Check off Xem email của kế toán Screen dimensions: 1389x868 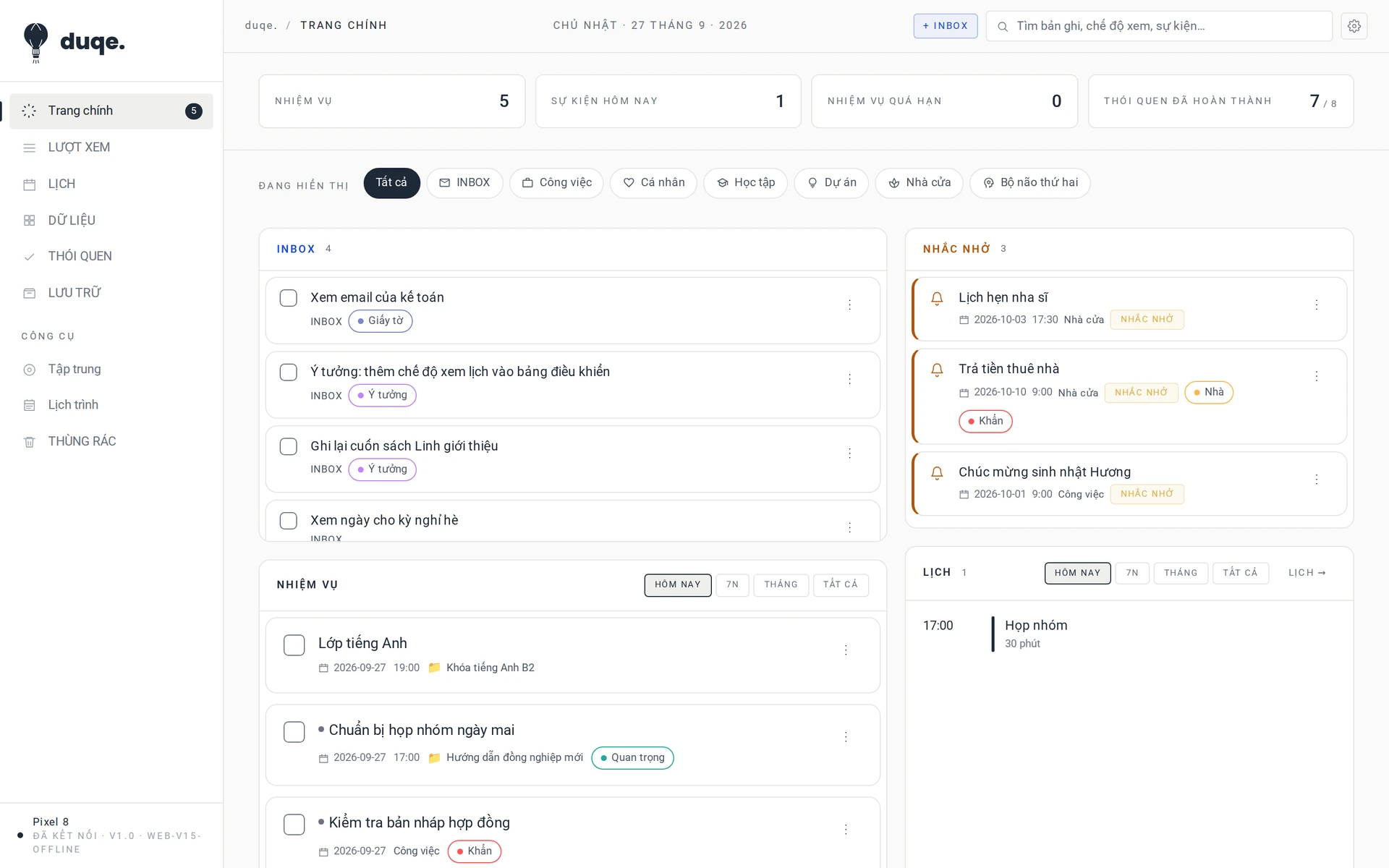[289, 298]
